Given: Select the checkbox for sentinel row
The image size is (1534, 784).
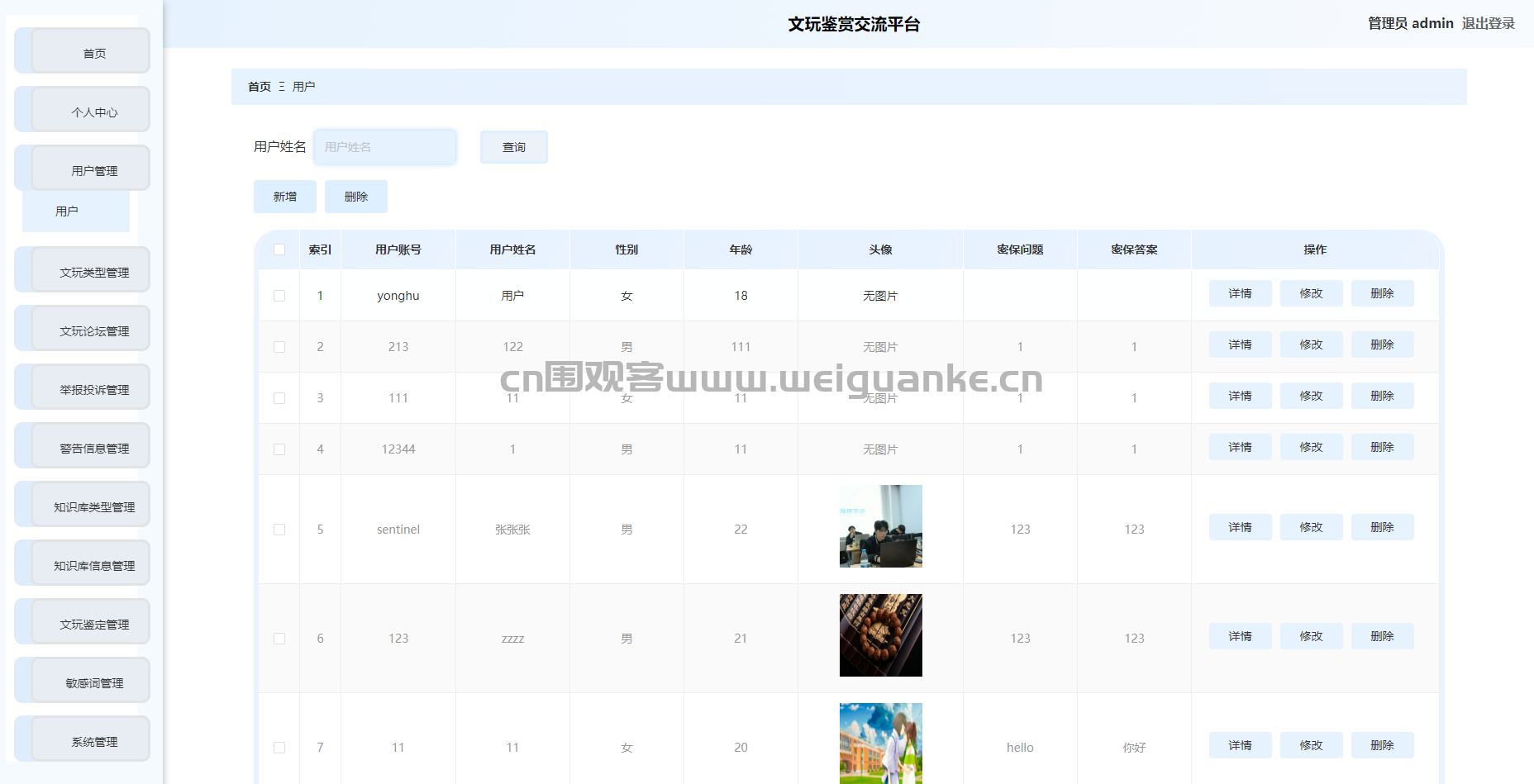Looking at the screenshot, I should coord(279,530).
